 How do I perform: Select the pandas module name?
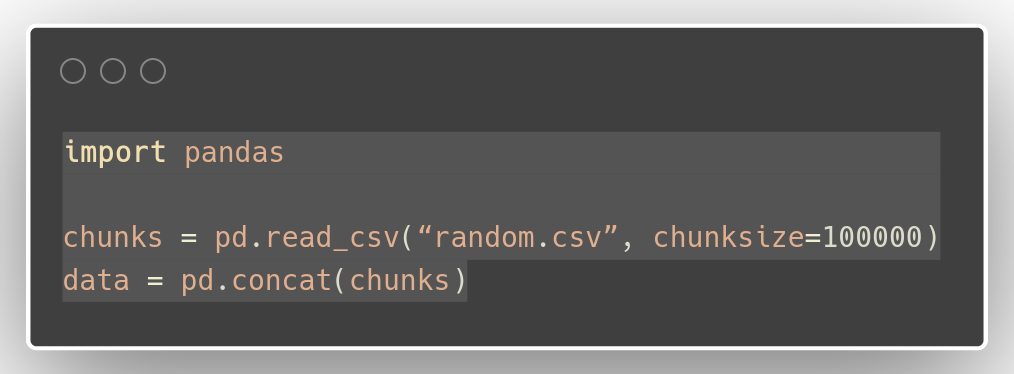pos(234,153)
